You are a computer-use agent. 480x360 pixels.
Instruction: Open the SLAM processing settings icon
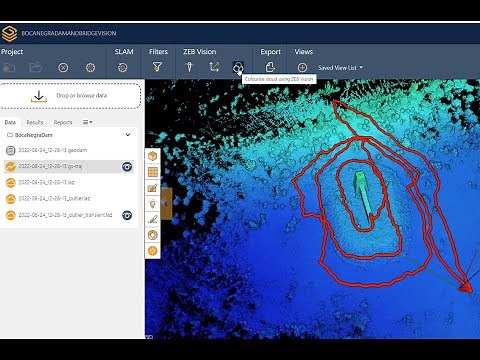coord(122,68)
